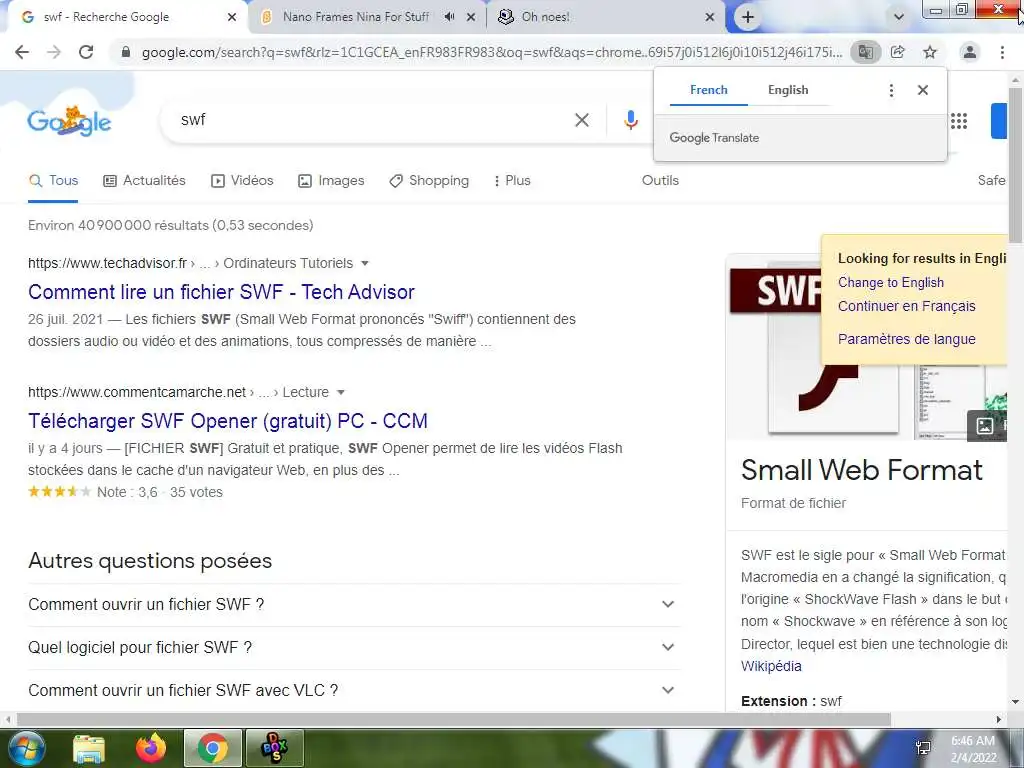Select the French tab in translate popup
The width and height of the screenshot is (1024, 768).
point(709,90)
